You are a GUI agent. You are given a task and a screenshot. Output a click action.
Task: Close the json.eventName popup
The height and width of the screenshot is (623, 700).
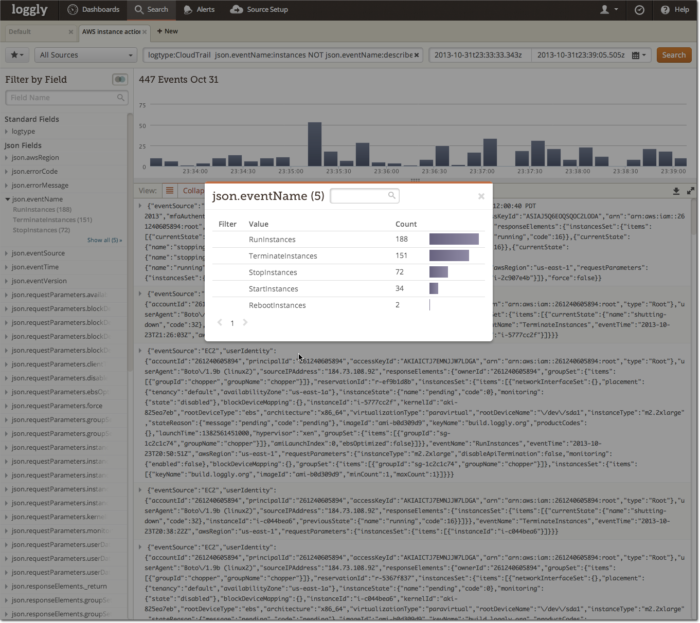pos(481,197)
